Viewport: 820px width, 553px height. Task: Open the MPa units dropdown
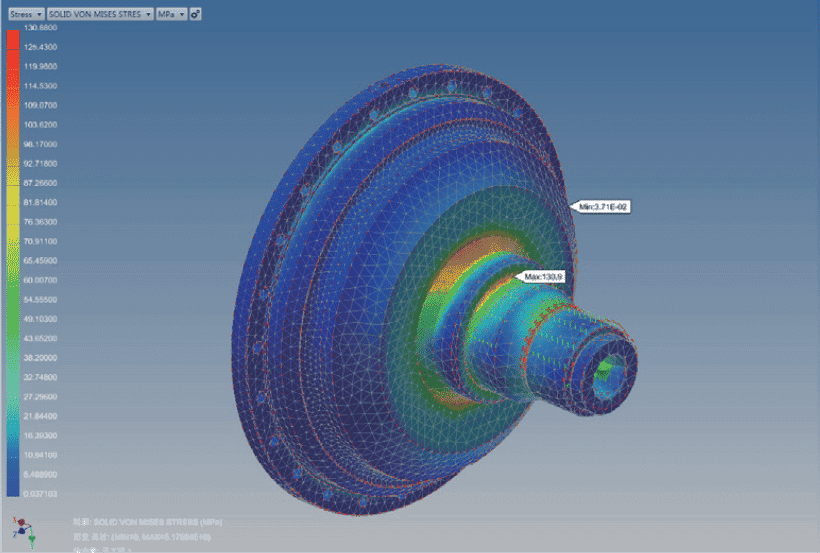tap(171, 14)
